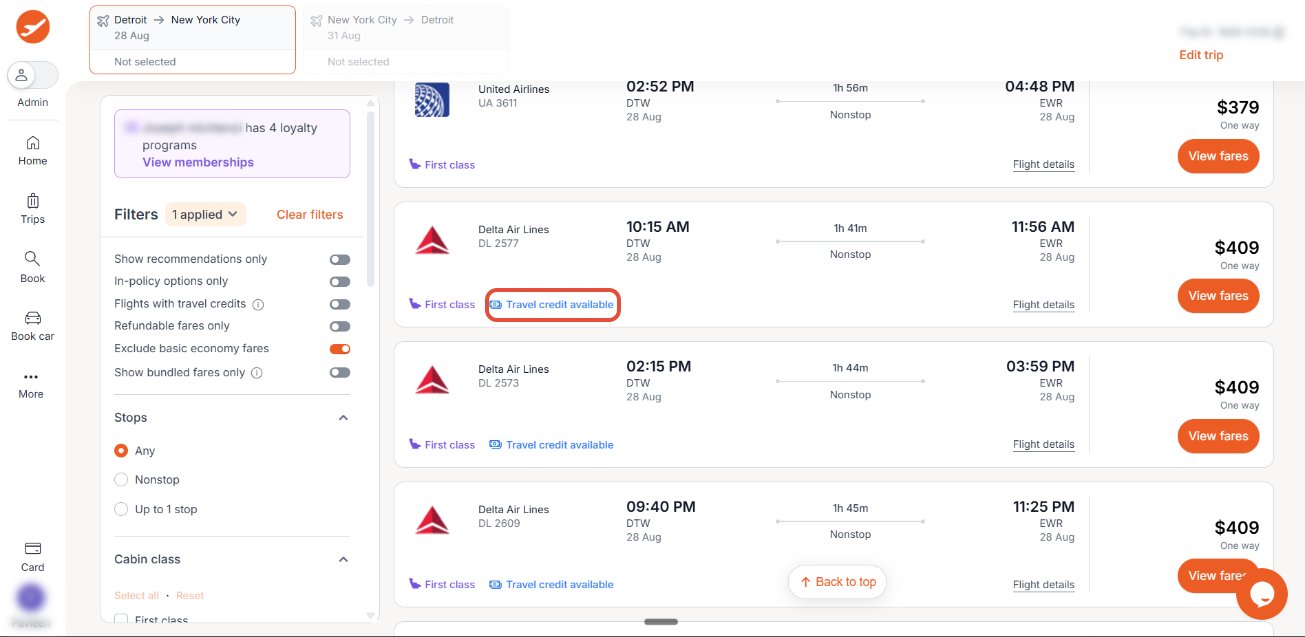Click the info icon next to travel credits filter

click(258, 304)
